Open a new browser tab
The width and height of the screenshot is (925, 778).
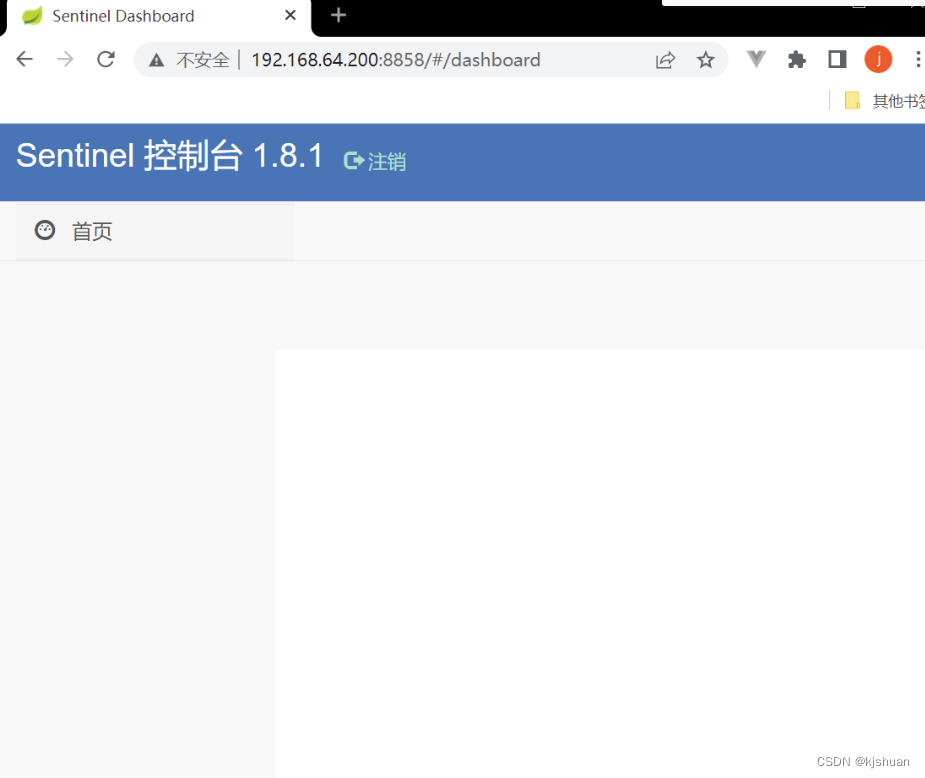pos(339,15)
